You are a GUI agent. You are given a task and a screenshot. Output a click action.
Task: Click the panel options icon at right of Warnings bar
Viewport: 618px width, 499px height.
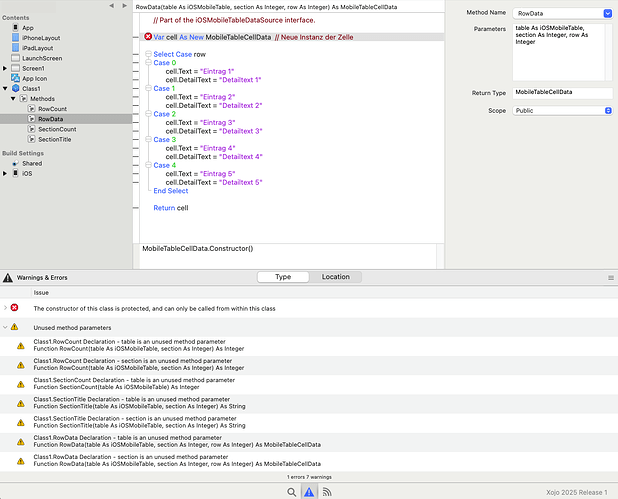tap(611, 277)
